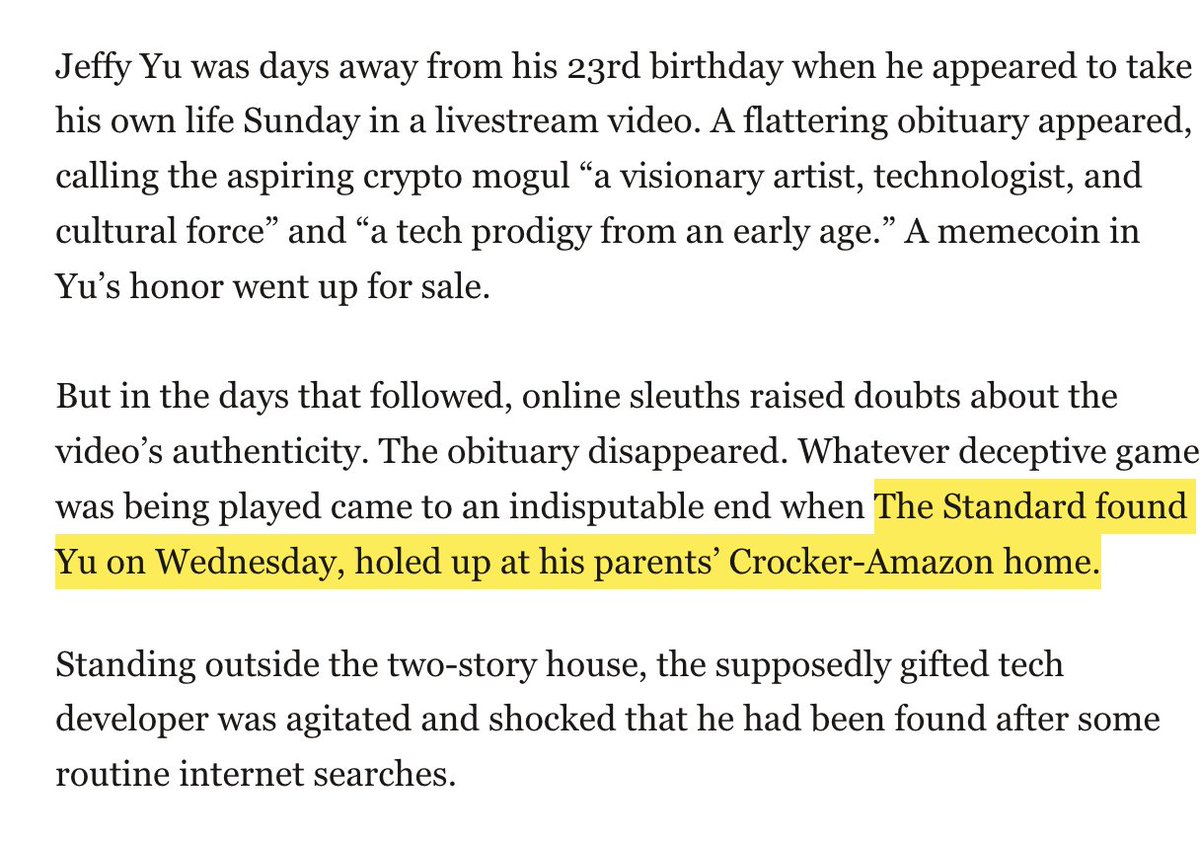Click the highlighted phrase 'The Standard found'
Image resolution: width=1200 pixels, height=841 pixels.
[1031, 506]
